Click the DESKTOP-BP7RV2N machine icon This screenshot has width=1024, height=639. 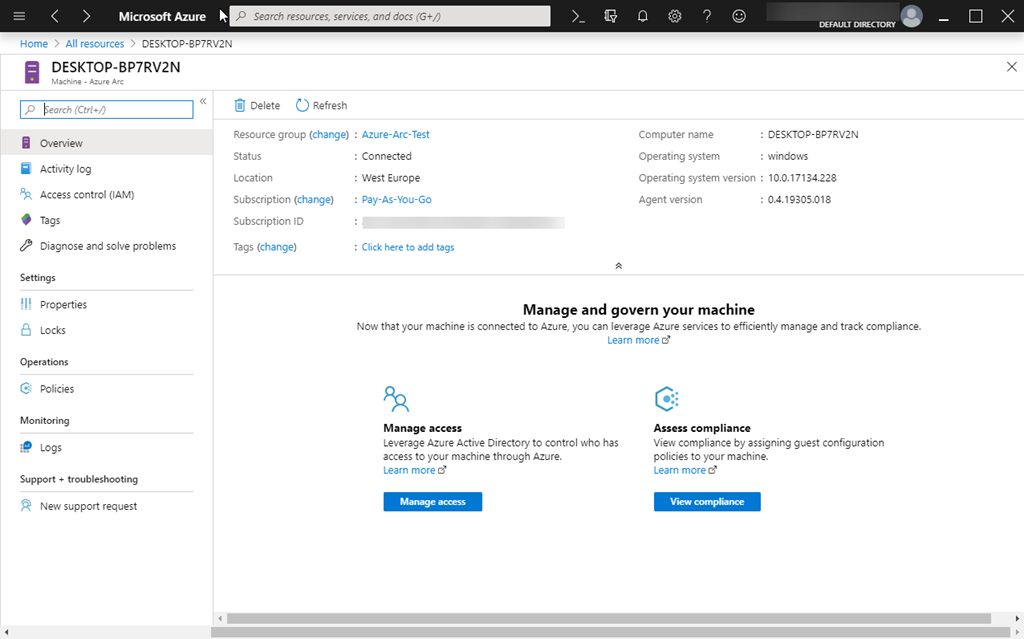[31, 72]
